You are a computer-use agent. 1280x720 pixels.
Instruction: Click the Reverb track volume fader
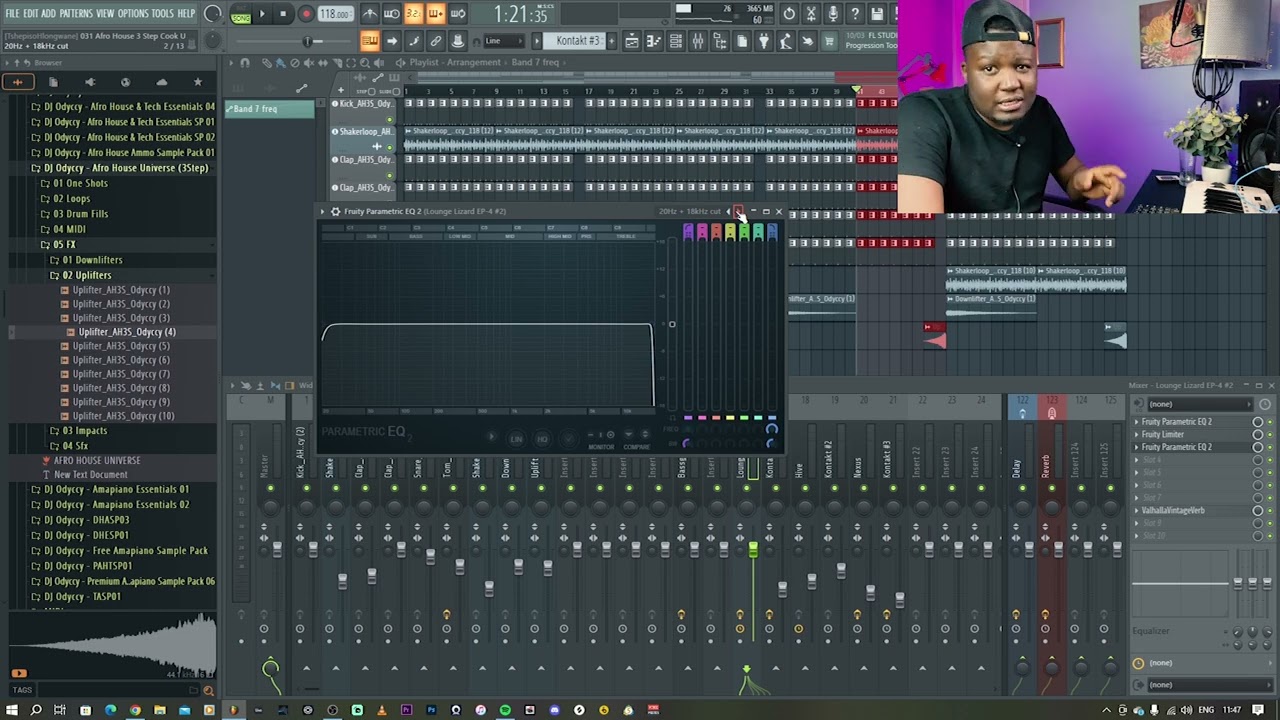point(1058,549)
